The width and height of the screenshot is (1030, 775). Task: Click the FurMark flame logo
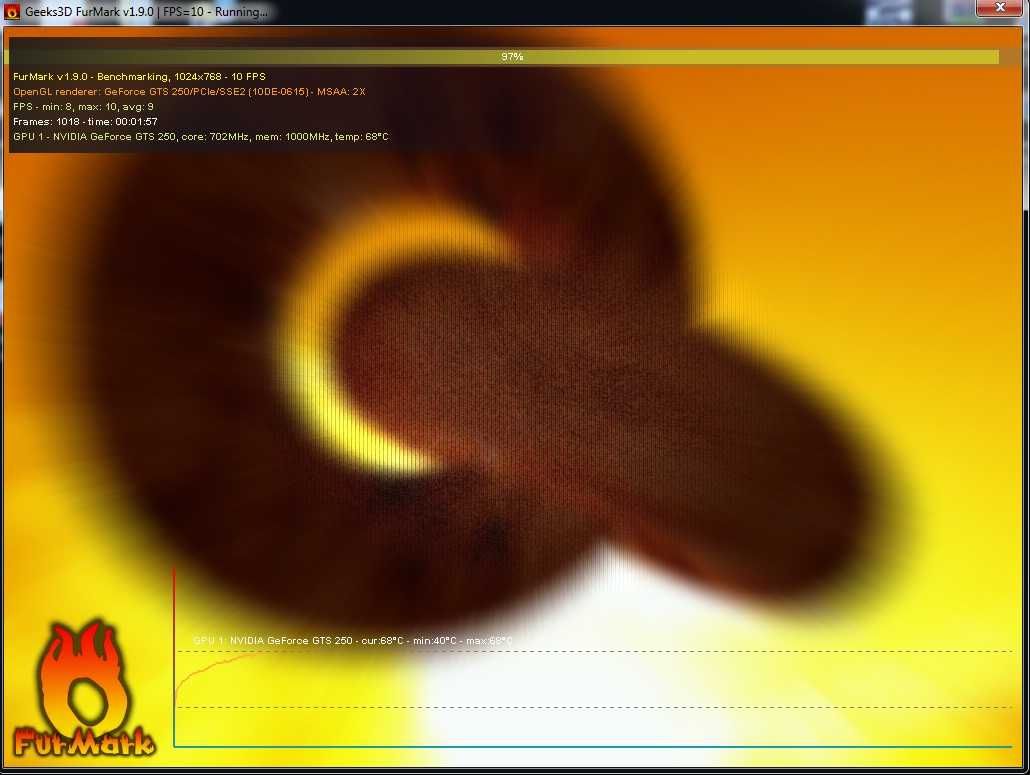(84, 688)
